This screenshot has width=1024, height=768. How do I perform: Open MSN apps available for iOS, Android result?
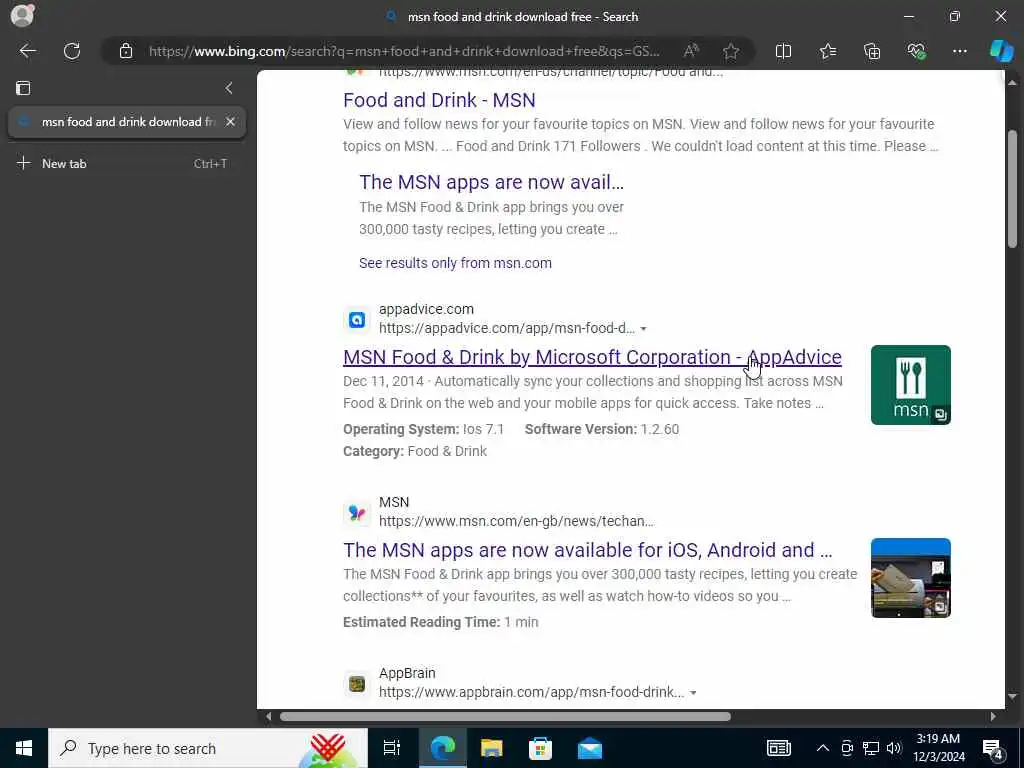pyautogui.click(x=588, y=550)
